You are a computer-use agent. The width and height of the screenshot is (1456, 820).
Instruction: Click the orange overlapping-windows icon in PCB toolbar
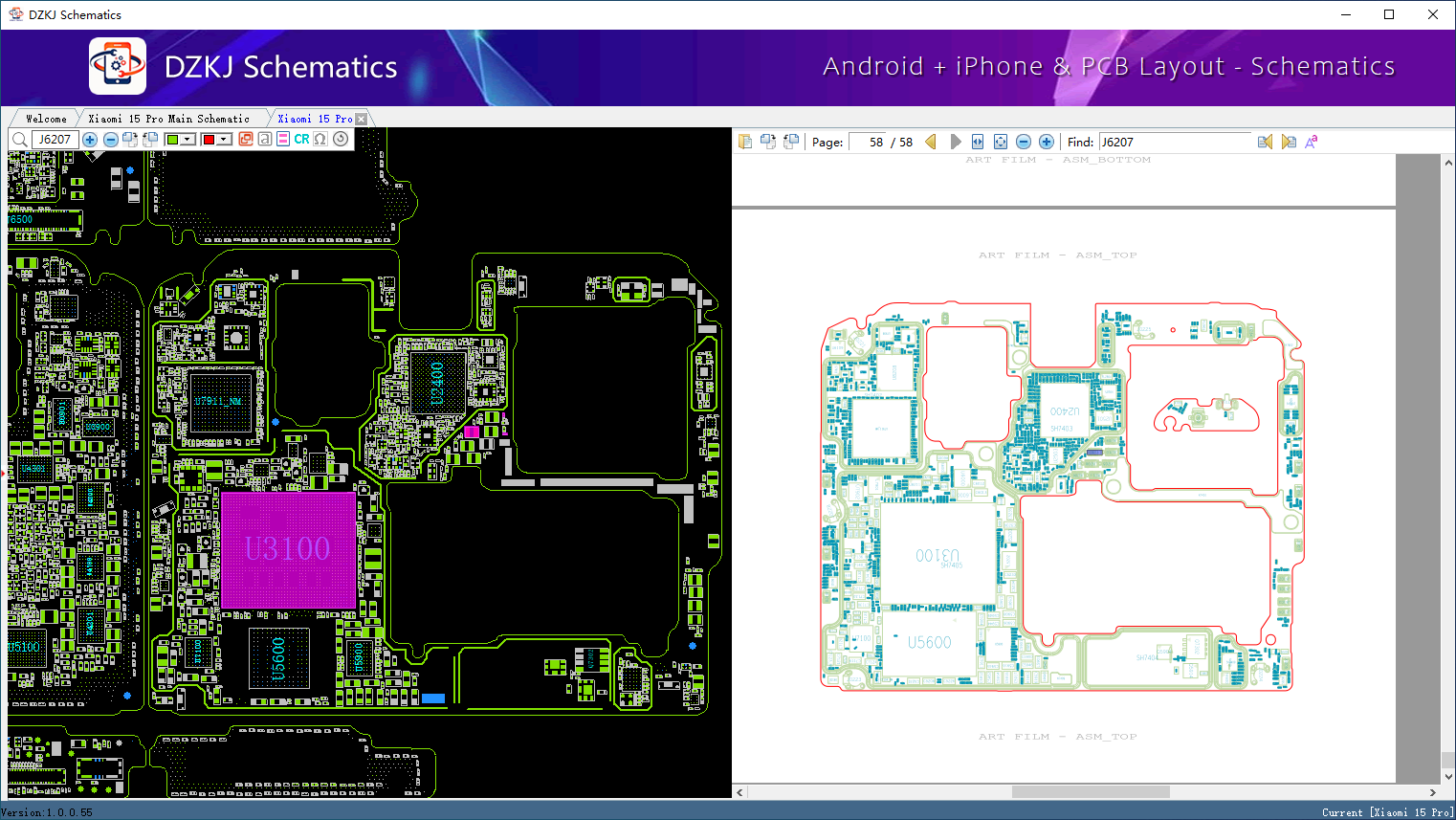point(246,140)
